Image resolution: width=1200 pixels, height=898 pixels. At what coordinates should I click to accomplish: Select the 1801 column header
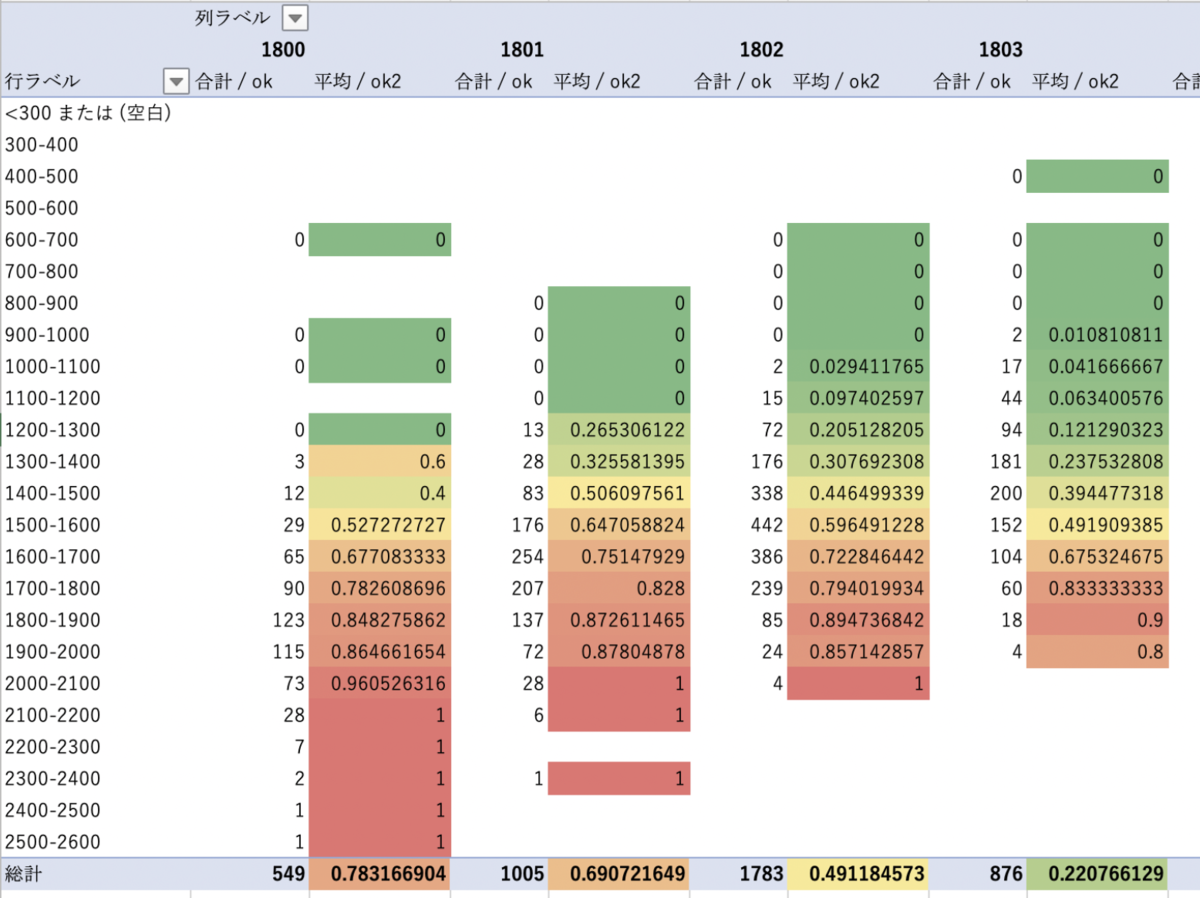(x=524, y=49)
